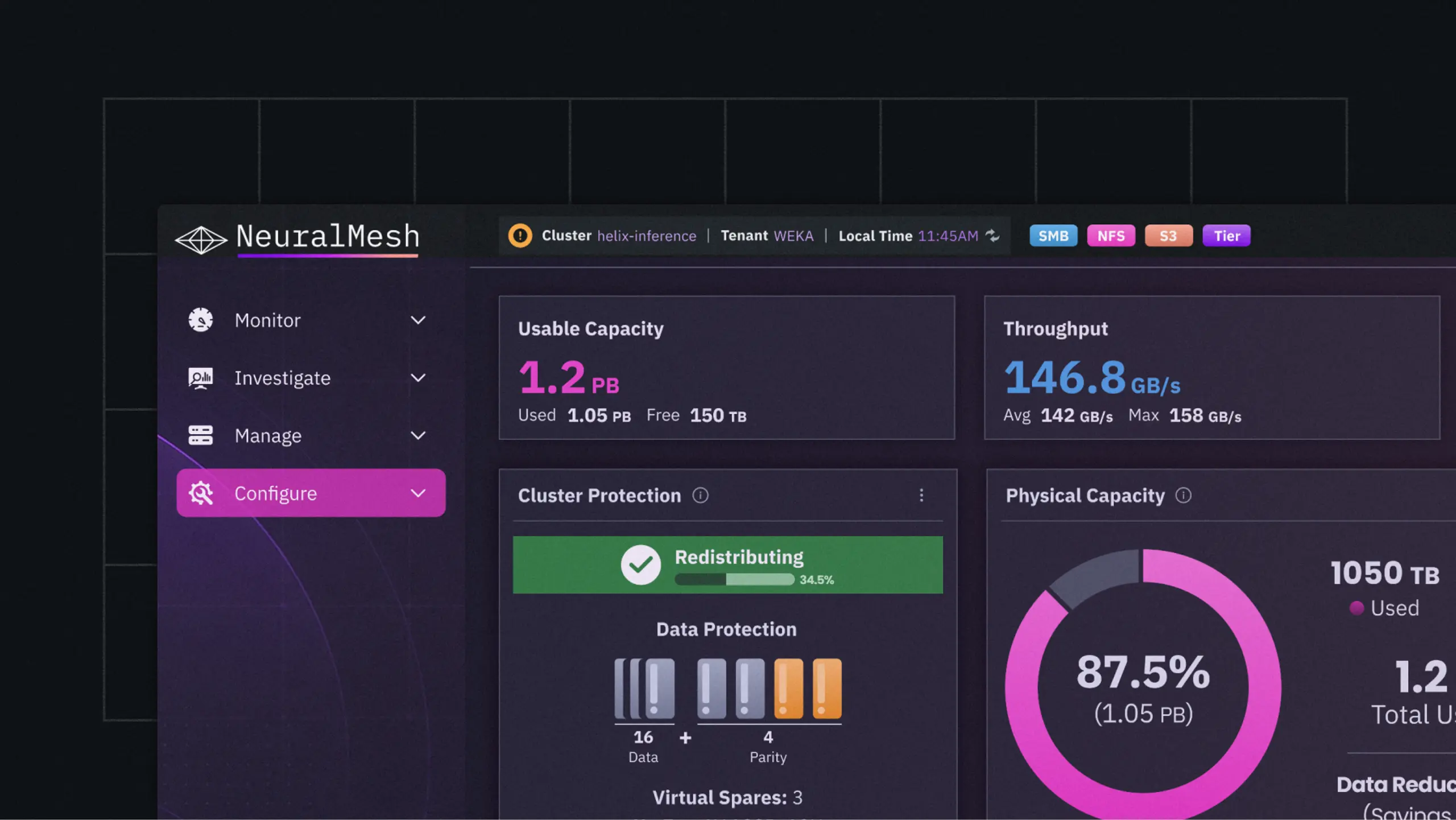
Task: Click the Configure gear-wrench icon
Action: [201, 493]
